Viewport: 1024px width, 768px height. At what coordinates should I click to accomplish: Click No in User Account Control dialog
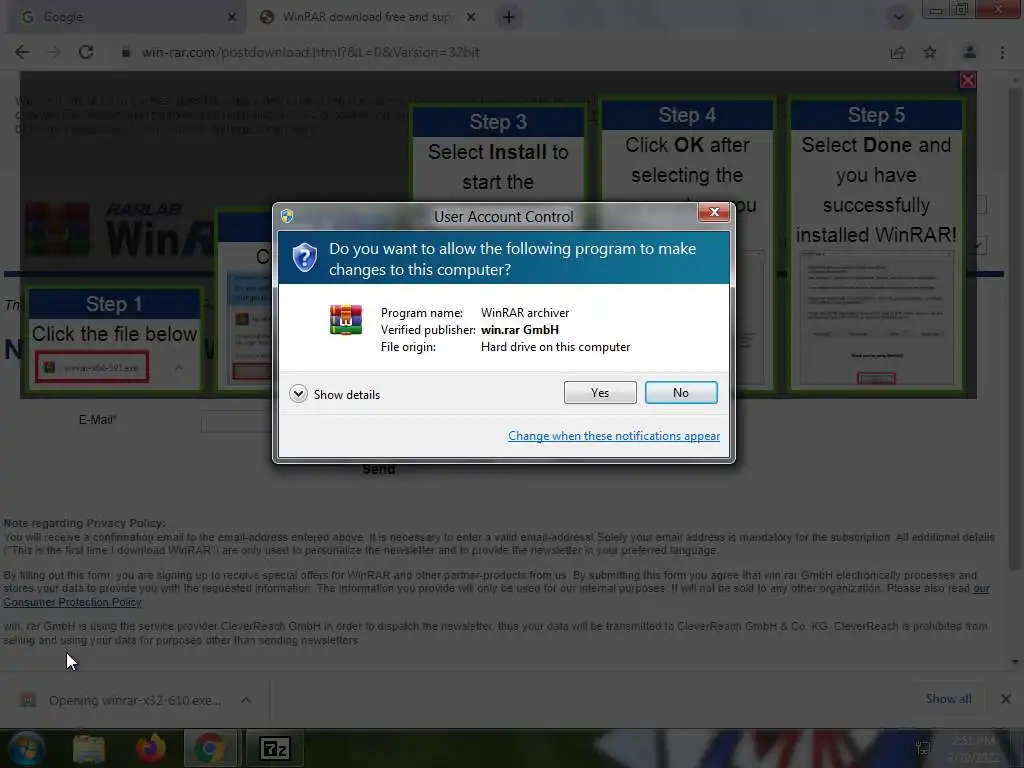tap(680, 392)
